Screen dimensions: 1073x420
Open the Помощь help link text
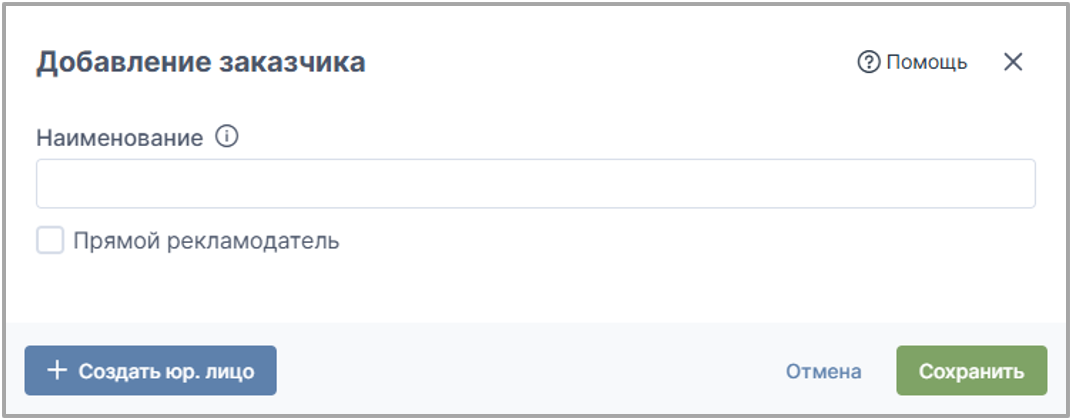pos(927,63)
